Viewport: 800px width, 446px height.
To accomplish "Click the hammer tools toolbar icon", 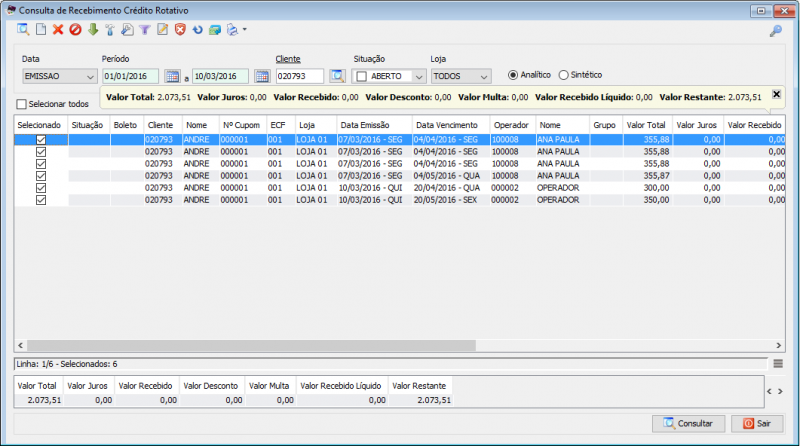I will point(110,30).
